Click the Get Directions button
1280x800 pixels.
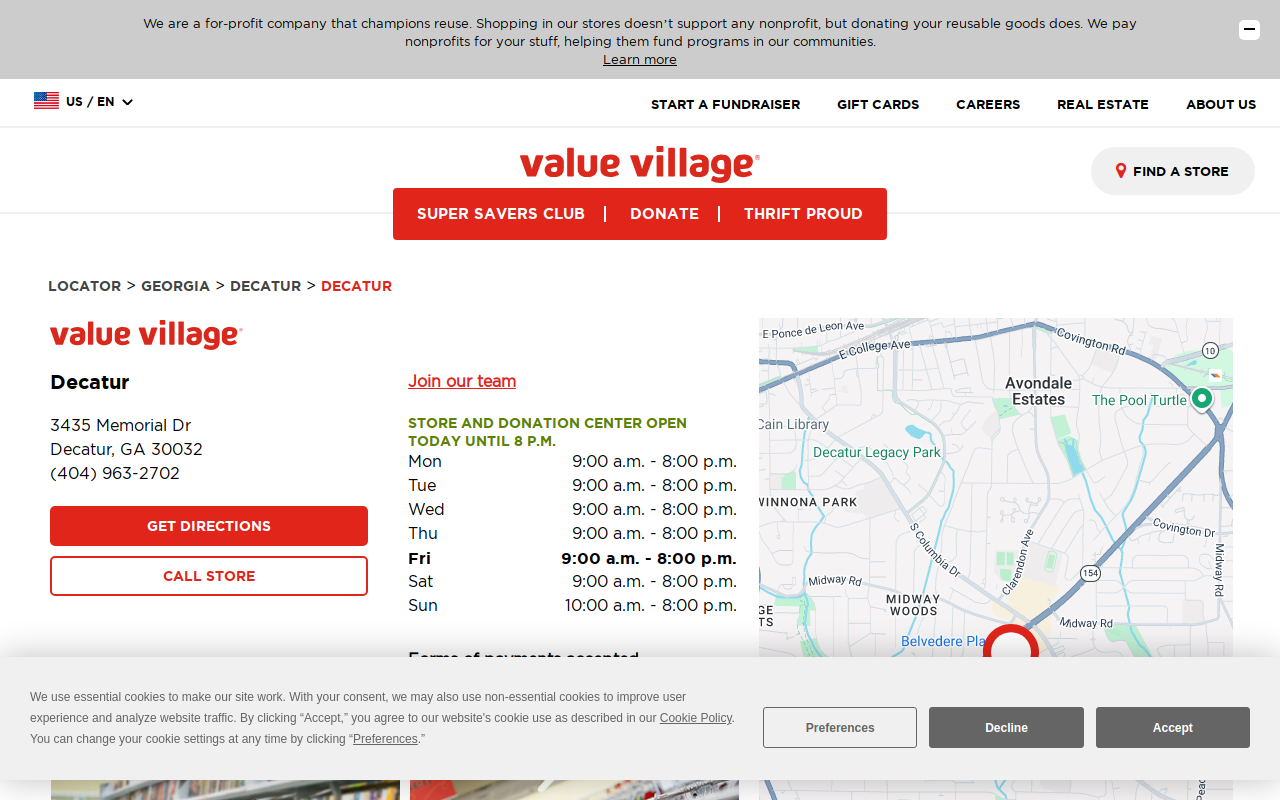[x=209, y=526]
